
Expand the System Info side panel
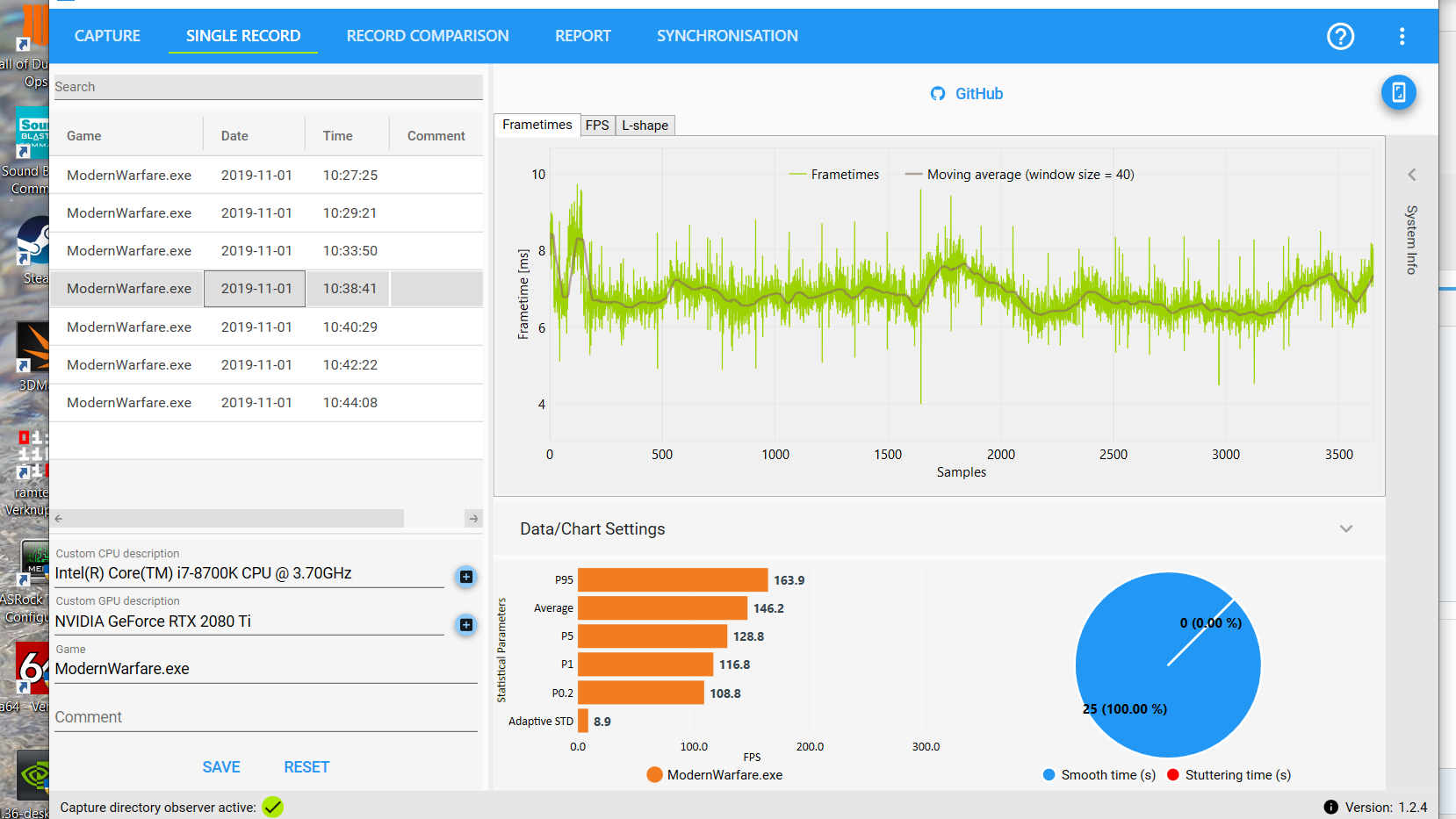[1412, 175]
